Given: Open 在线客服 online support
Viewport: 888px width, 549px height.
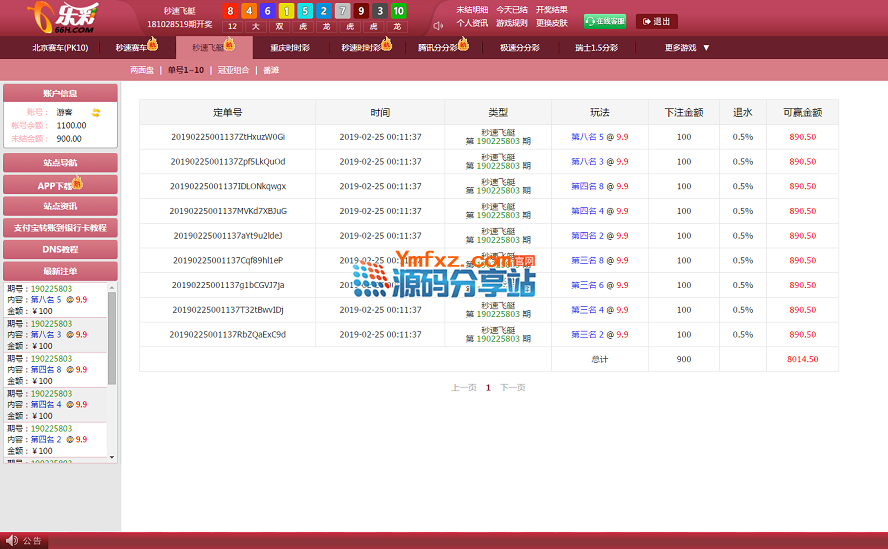Looking at the screenshot, I should pos(605,21).
